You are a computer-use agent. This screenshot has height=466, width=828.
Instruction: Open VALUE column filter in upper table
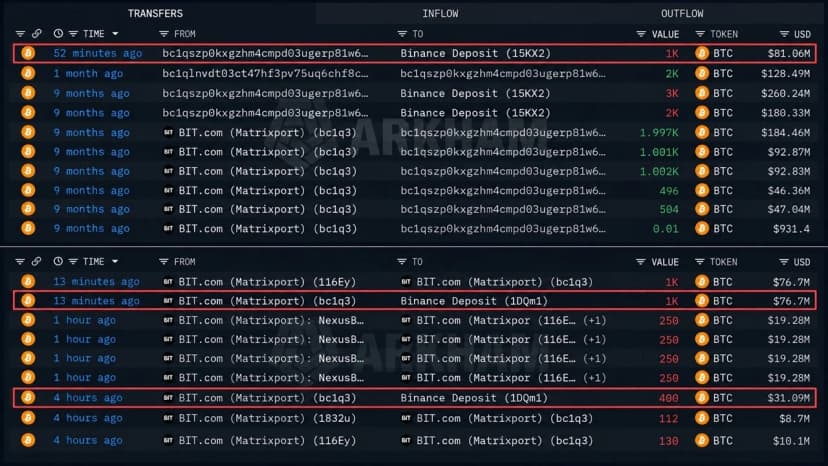point(641,34)
